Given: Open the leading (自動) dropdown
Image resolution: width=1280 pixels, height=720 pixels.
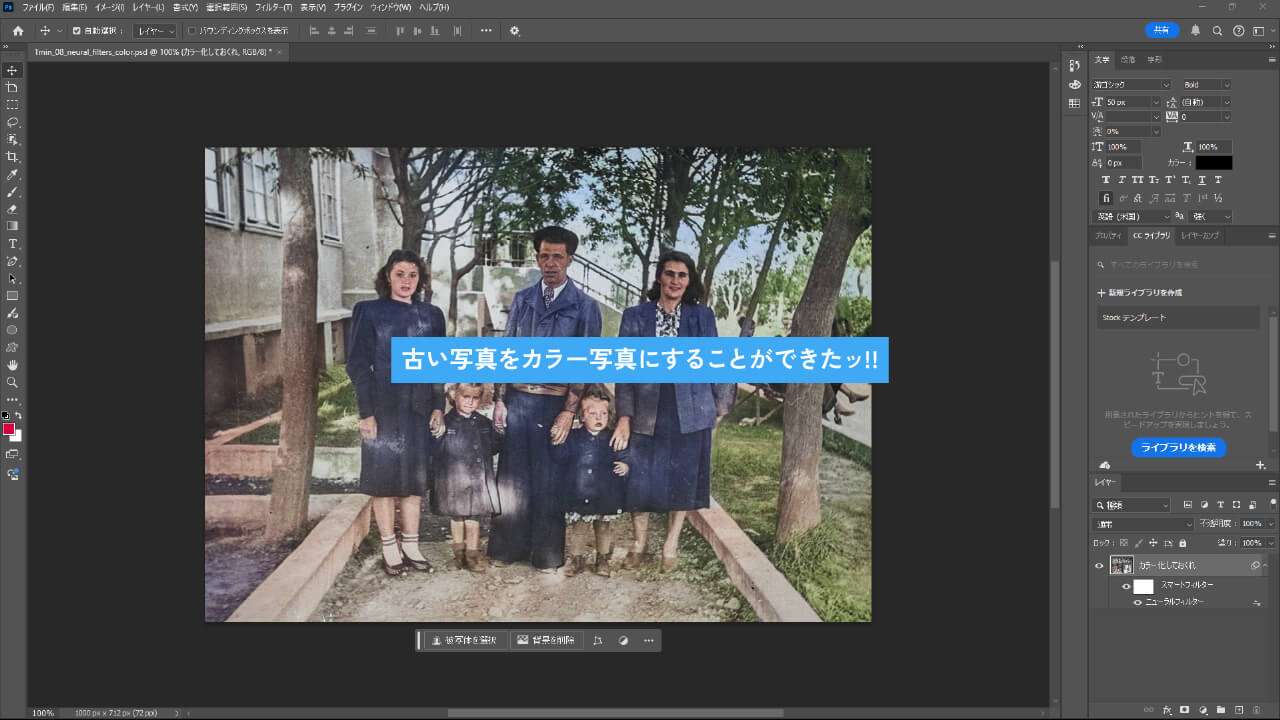Looking at the screenshot, I should click(1205, 102).
